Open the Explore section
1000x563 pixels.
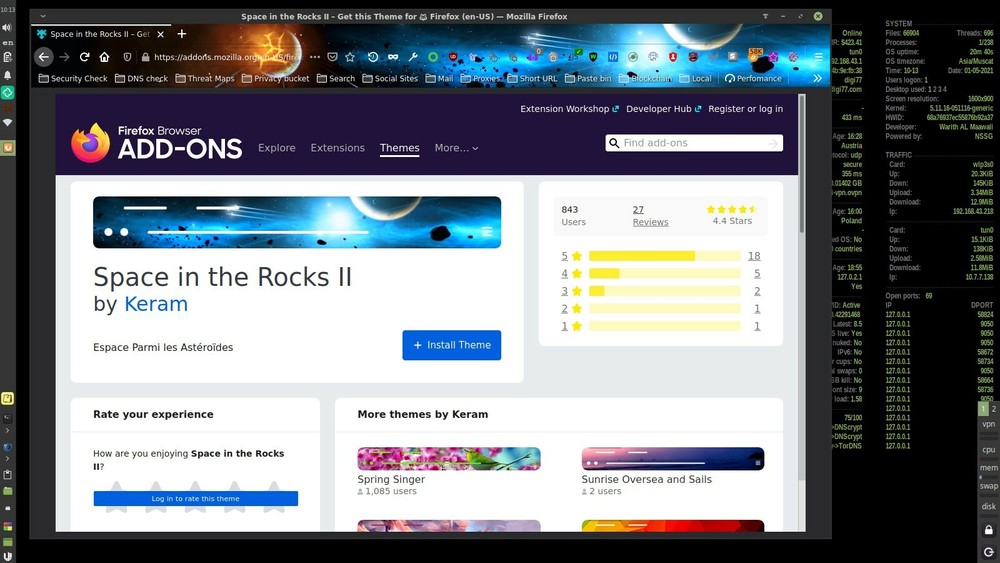click(277, 148)
